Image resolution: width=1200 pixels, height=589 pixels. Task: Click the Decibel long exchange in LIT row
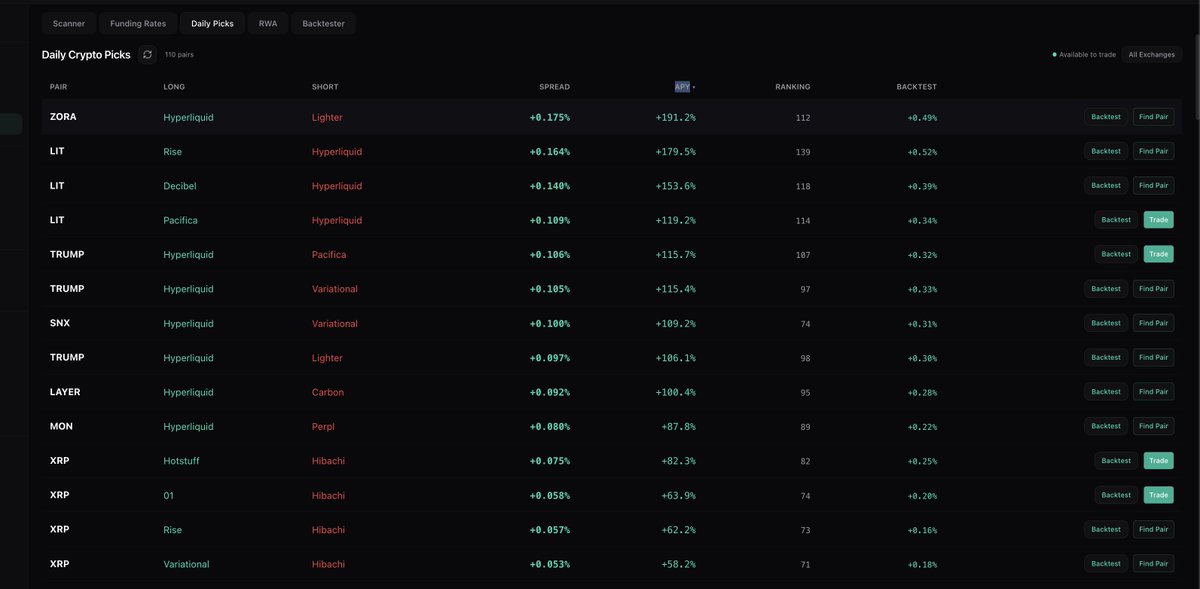tap(180, 186)
